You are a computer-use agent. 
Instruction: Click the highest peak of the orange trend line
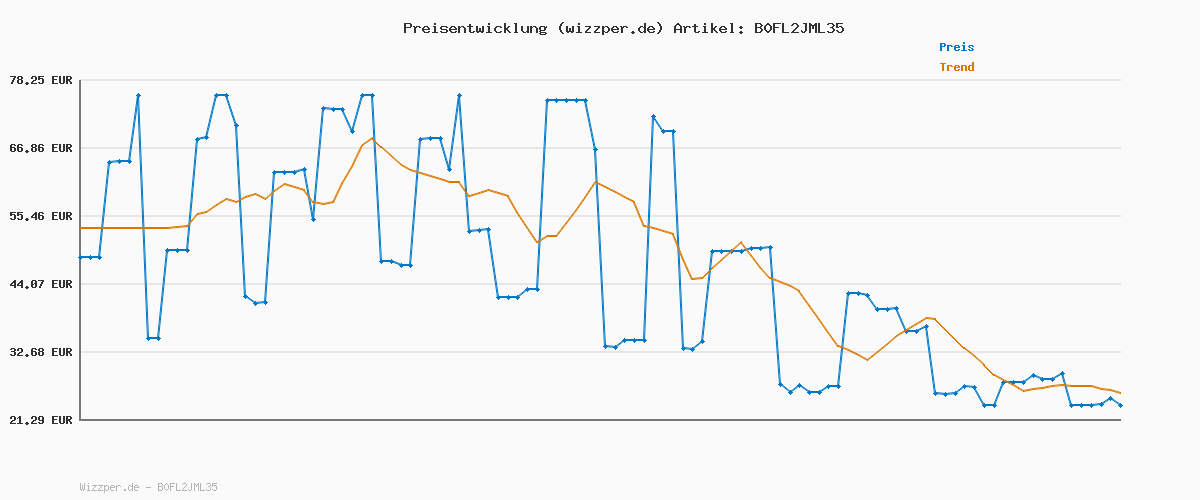click(372, 138)
